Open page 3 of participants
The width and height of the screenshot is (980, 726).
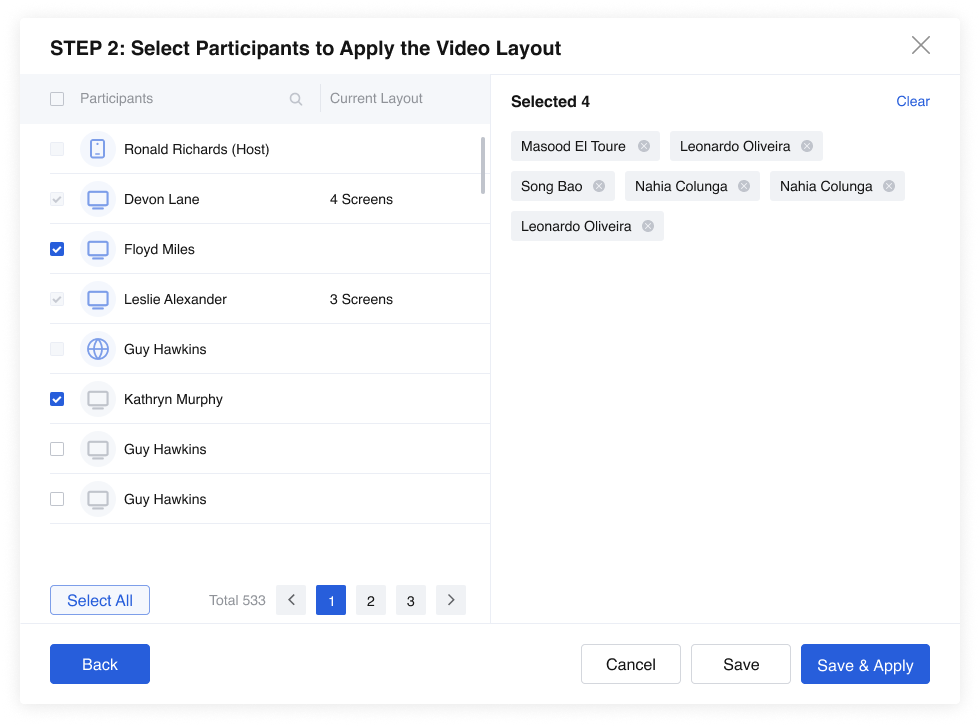(411, 600)
